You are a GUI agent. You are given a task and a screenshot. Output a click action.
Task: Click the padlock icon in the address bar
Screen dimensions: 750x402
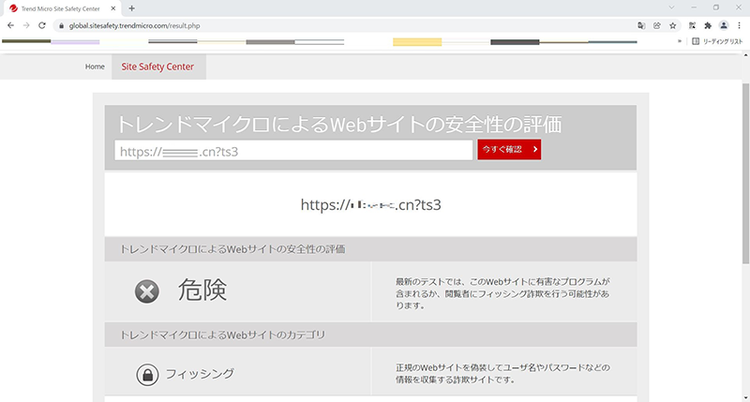click(x=61, y=26)
